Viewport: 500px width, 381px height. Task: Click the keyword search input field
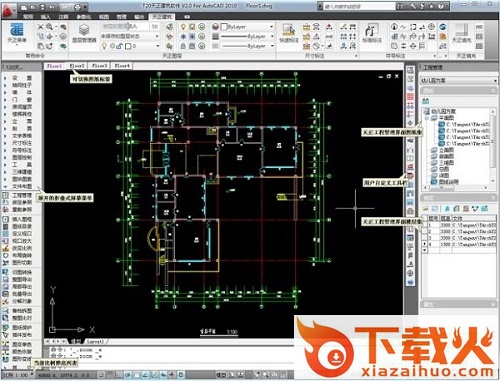coord(359,6)
